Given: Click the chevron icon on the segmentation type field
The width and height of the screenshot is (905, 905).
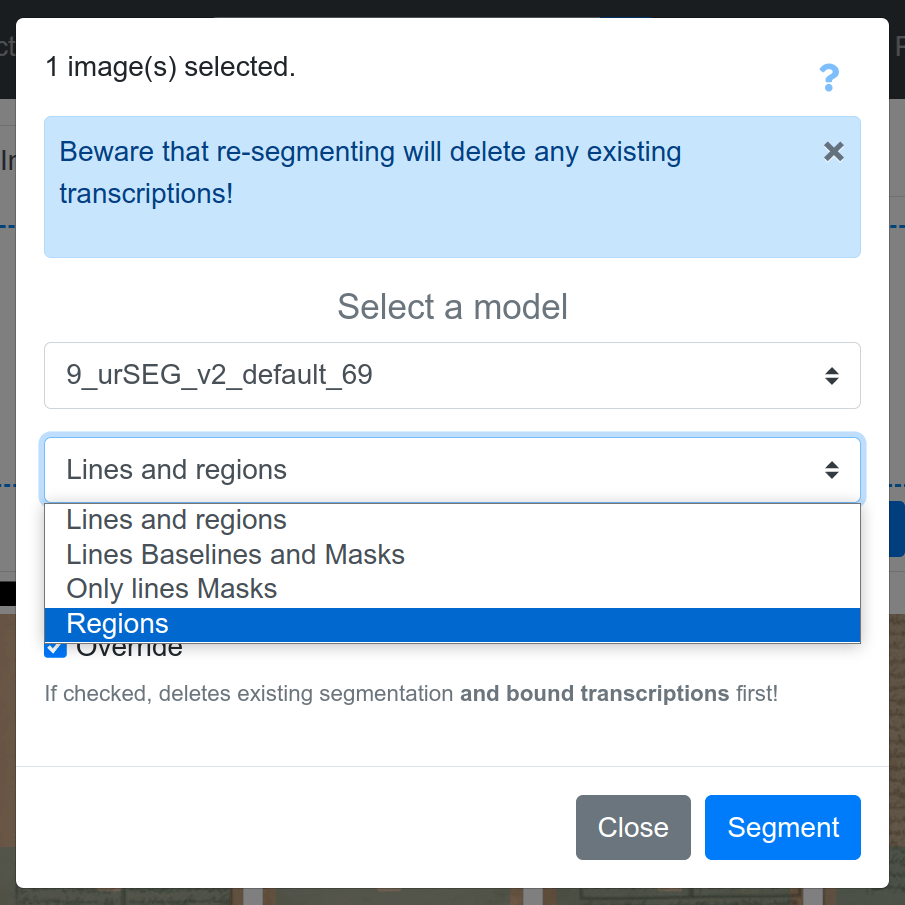Looking at the screenshot, I should [831, 469].
